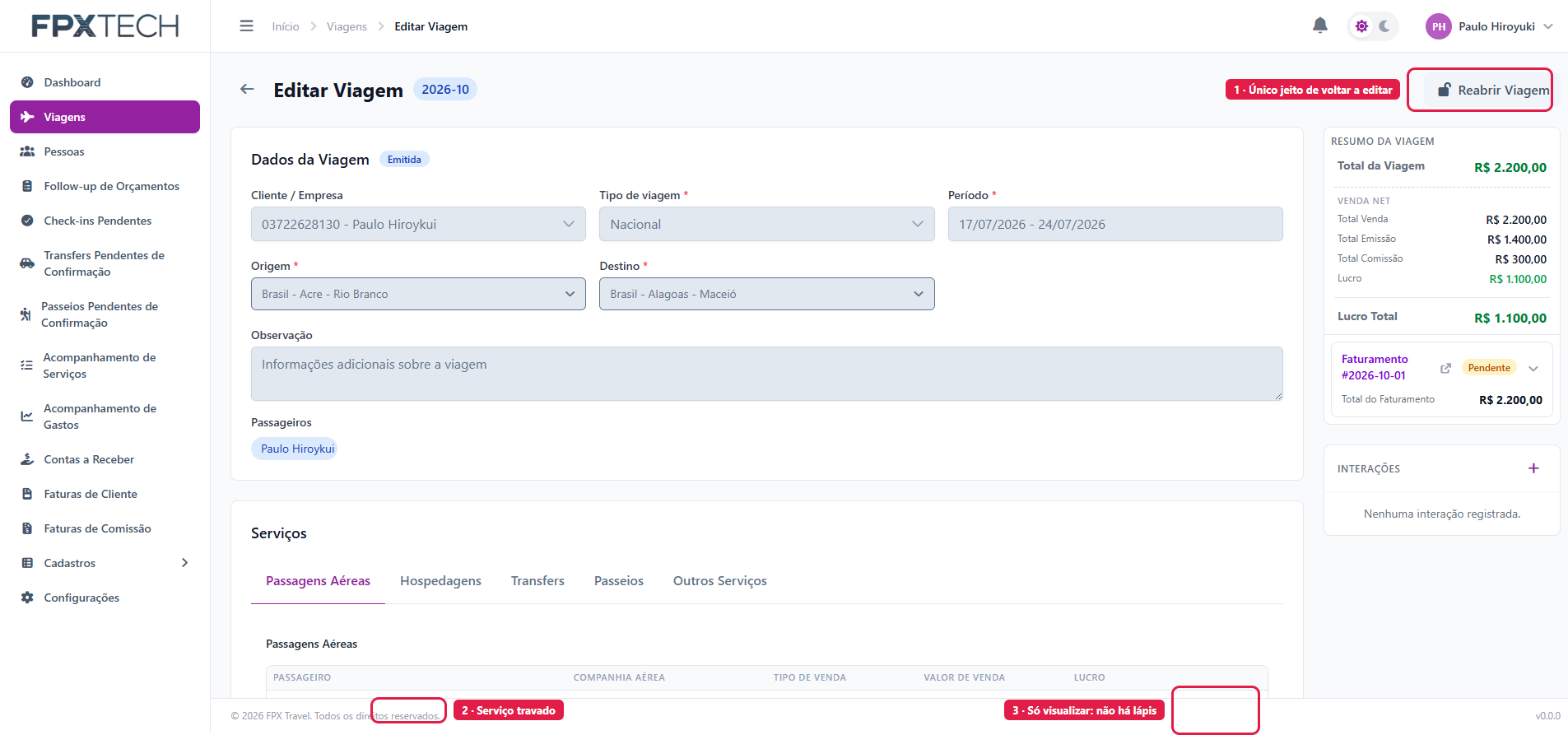Add interaction with the plus icon
Viewport: 1568px width, 735px height.
tap(1533, 468)
